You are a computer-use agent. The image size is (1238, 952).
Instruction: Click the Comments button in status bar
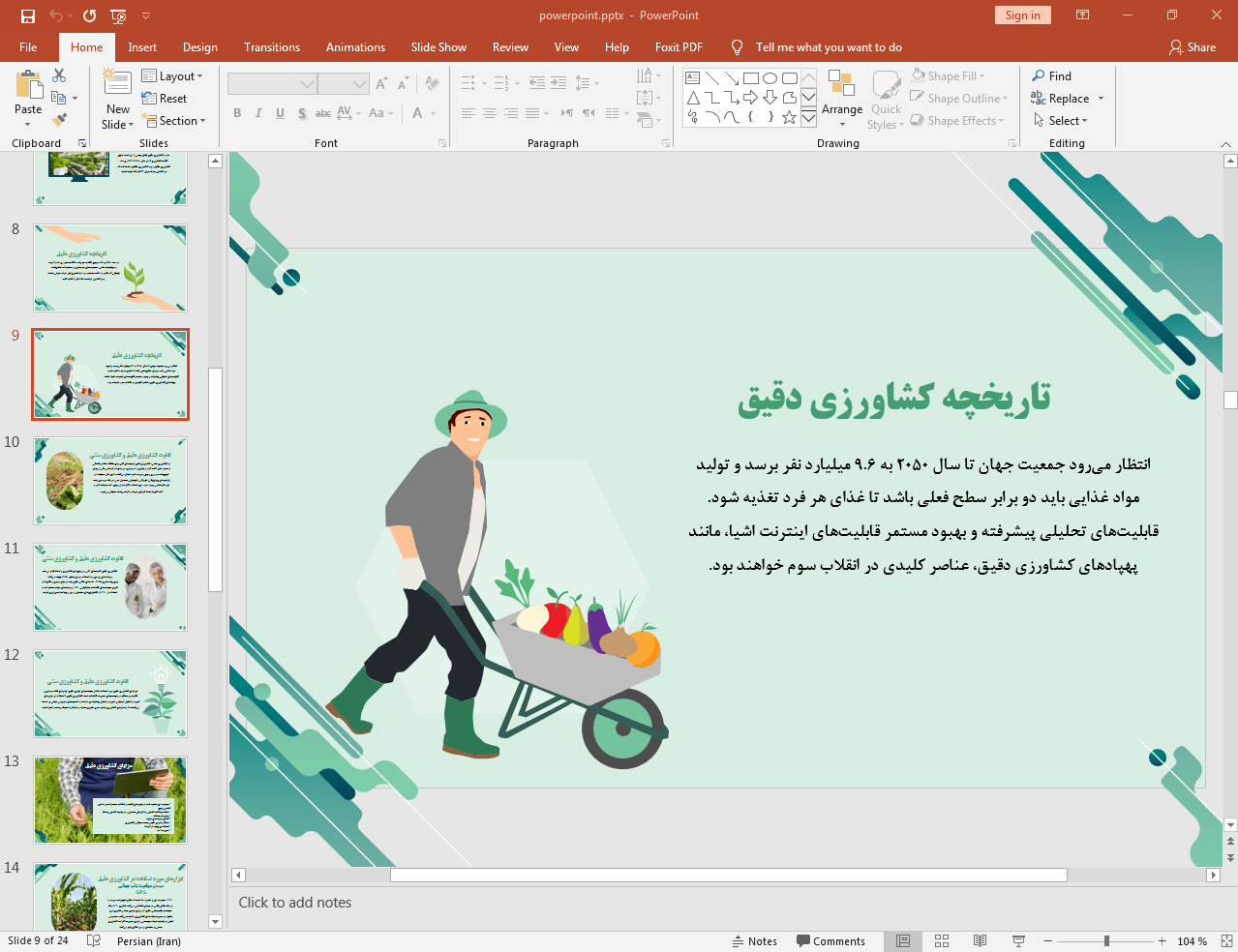click(830, 941)
